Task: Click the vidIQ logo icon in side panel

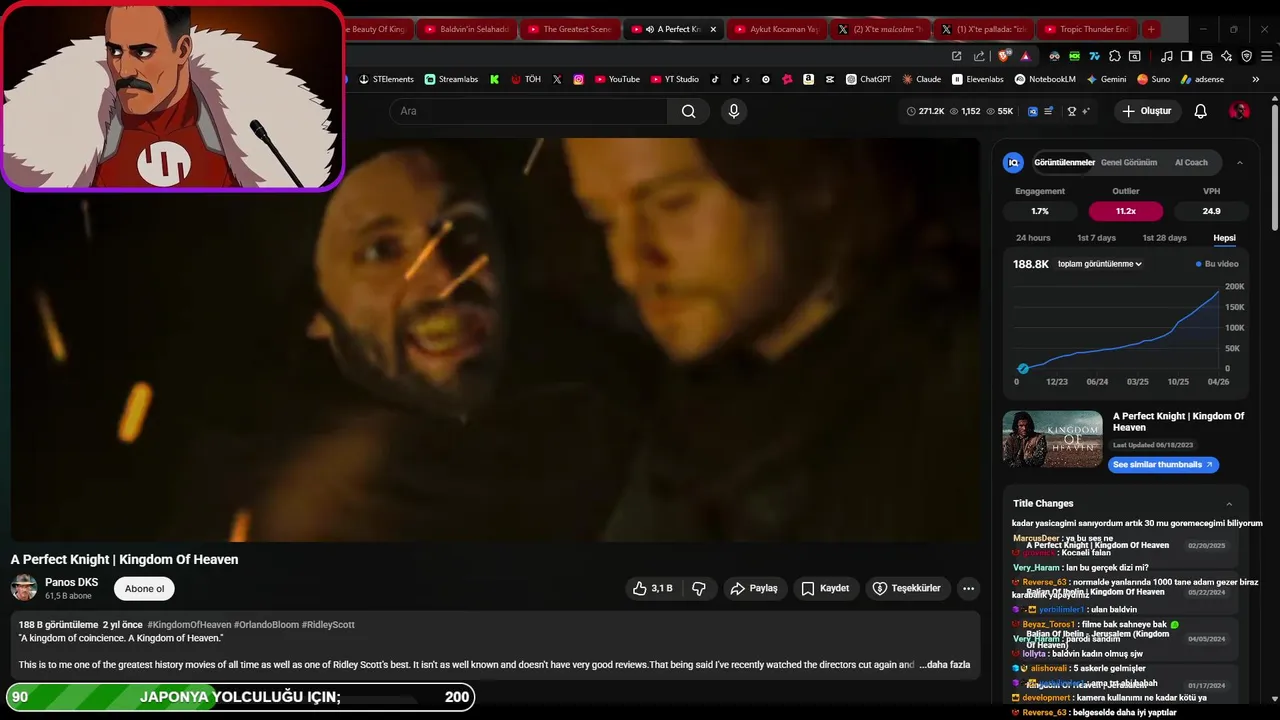Action: (1013, 162)
